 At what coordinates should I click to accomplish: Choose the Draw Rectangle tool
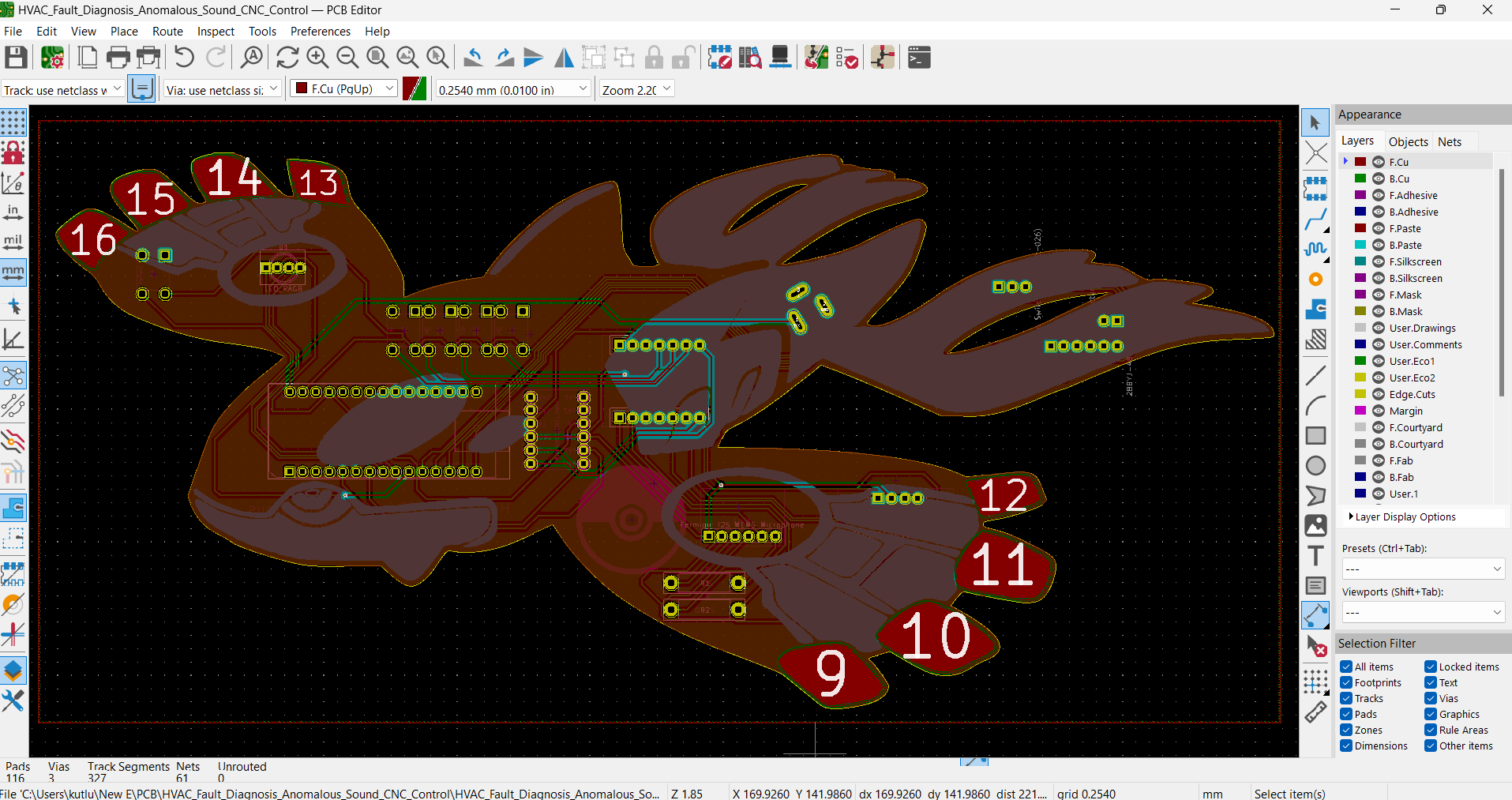click(x=1316, y=435)
